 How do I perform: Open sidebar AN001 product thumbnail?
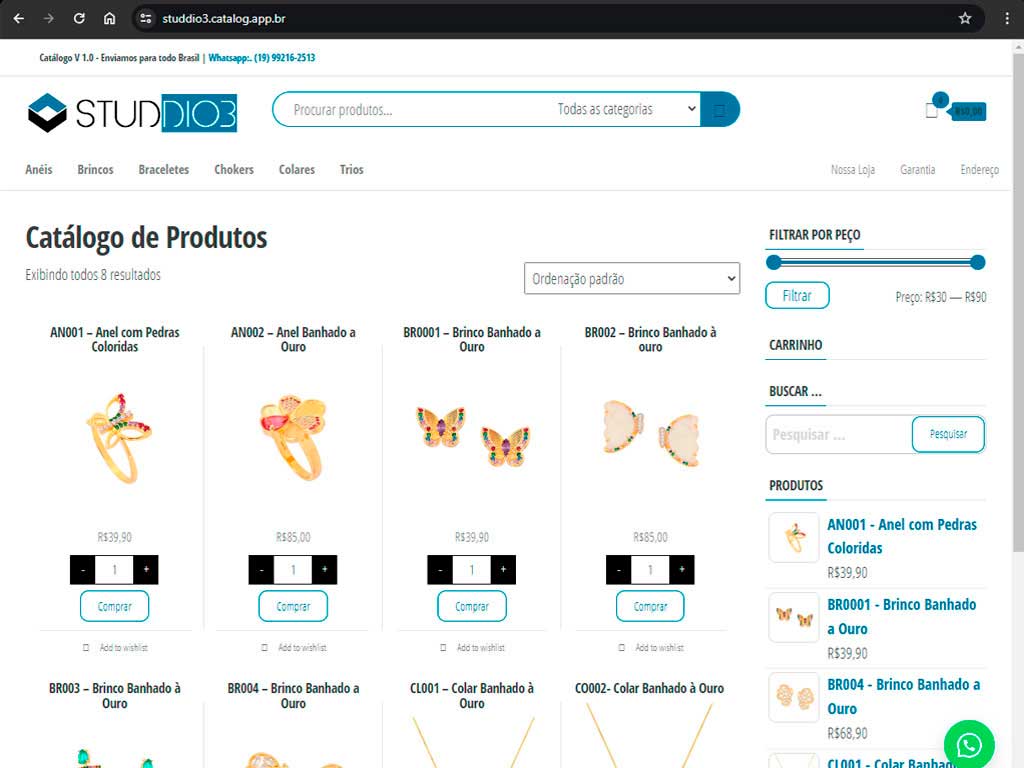(x=794, y=537)
